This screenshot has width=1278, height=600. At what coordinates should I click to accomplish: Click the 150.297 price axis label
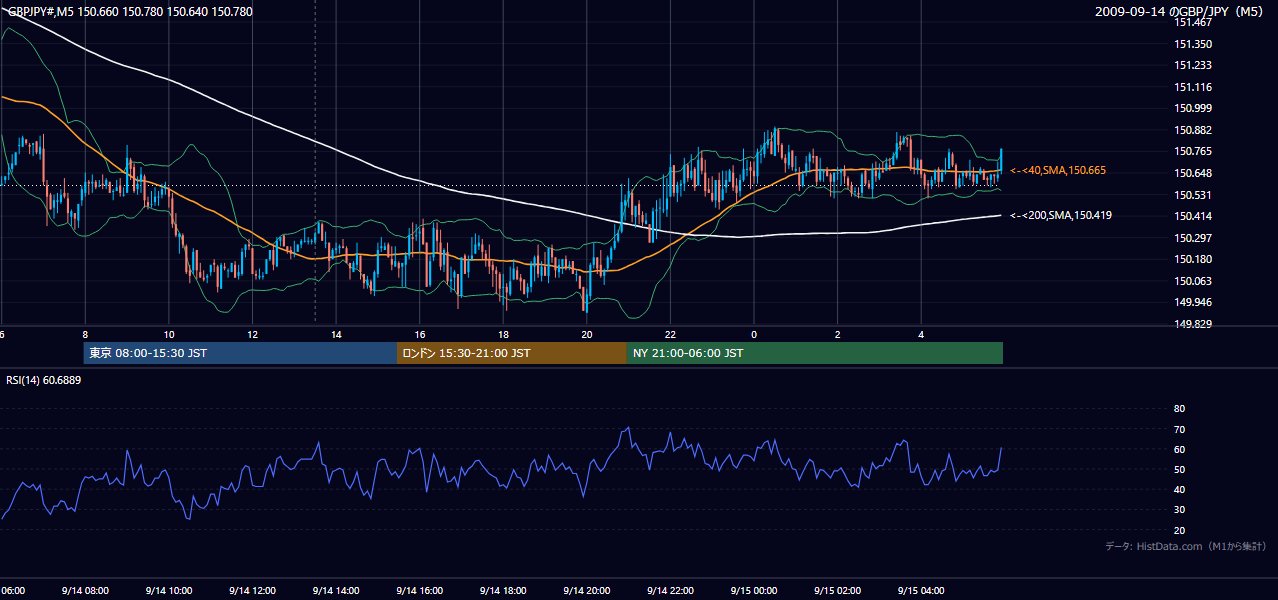tap(1193, 238)
